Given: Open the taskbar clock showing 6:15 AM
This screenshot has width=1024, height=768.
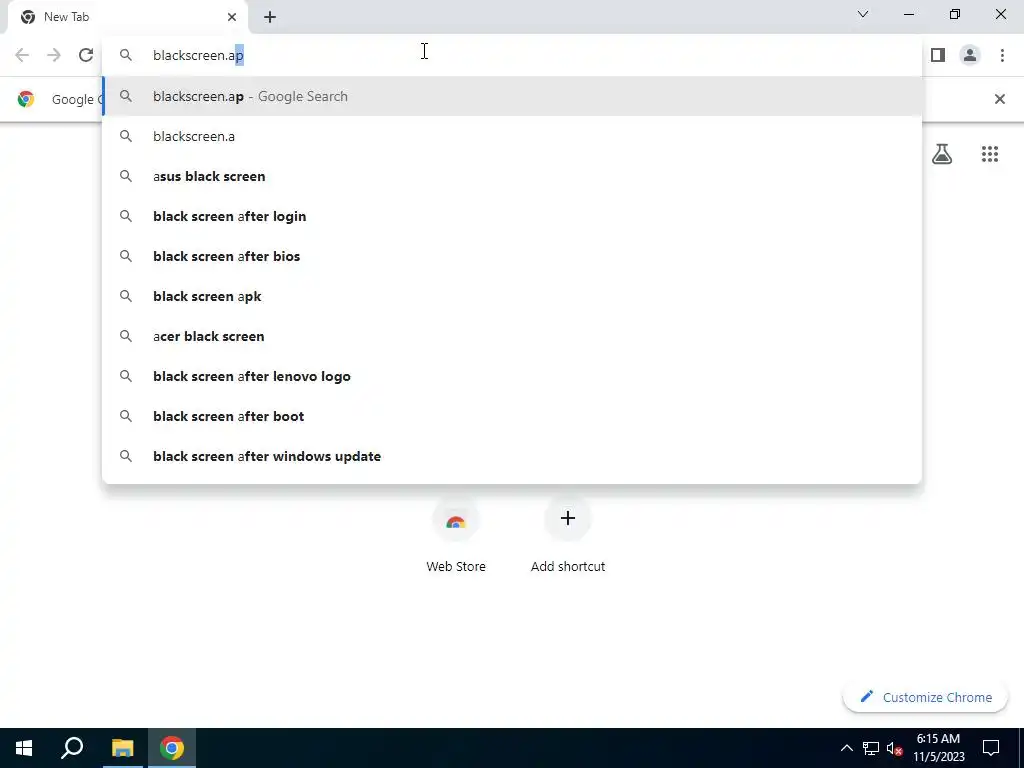Looking at the screenshot, I should pos(938,748).
